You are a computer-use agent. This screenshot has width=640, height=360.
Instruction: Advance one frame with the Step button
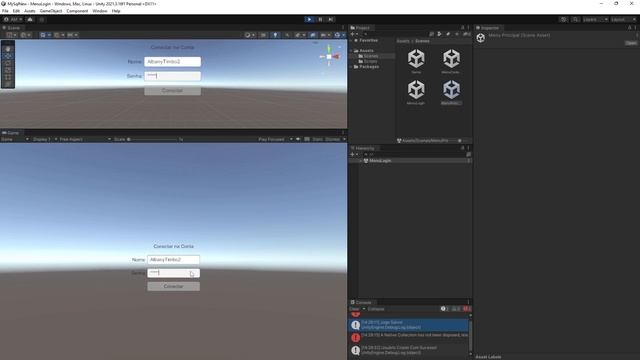(x=331, y=19)
